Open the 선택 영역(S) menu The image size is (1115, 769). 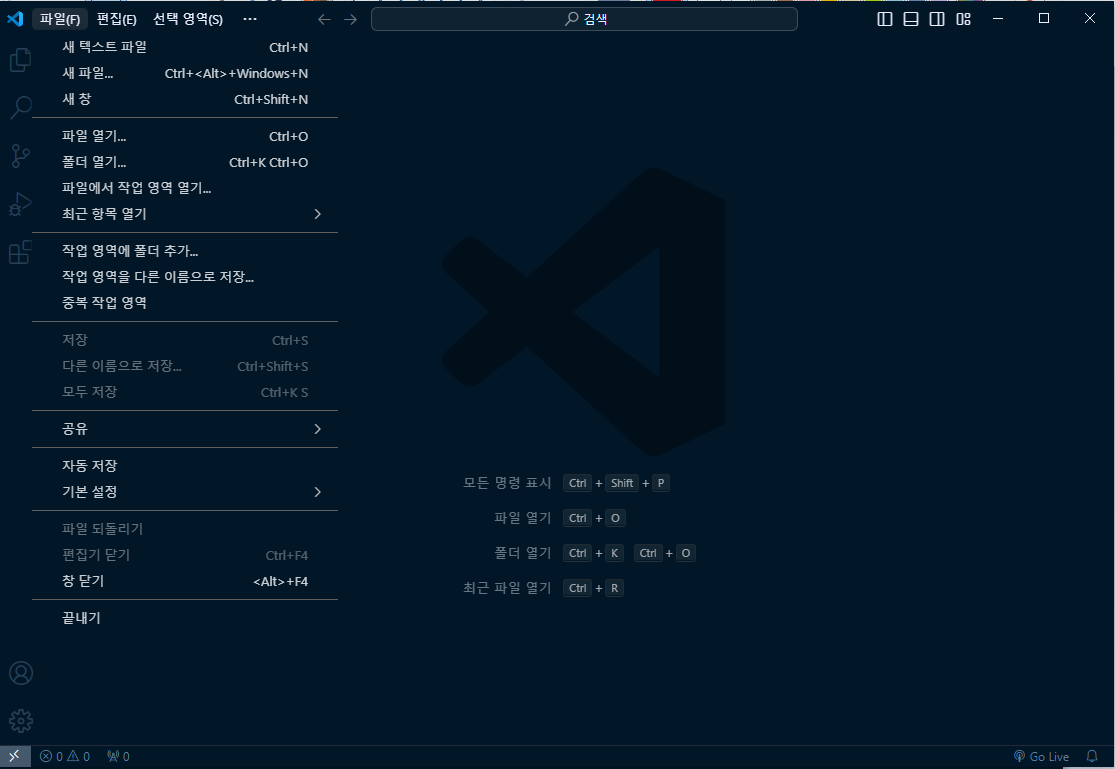pos(188,19)
